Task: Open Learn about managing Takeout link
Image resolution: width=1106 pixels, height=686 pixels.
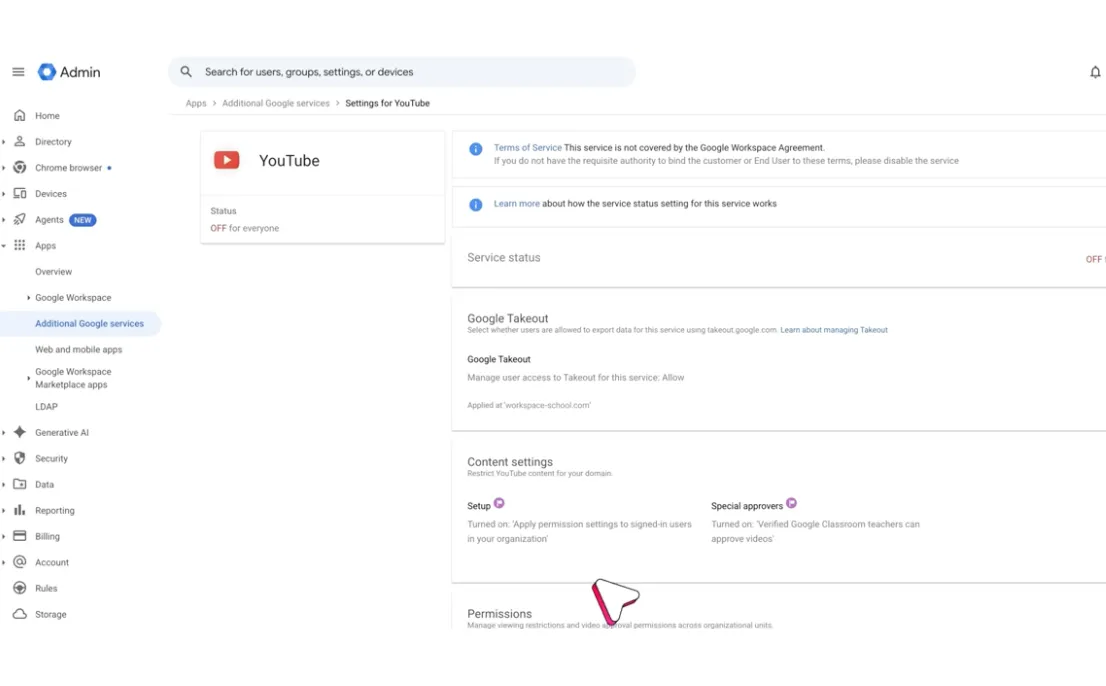Action: tap(834, 330)
